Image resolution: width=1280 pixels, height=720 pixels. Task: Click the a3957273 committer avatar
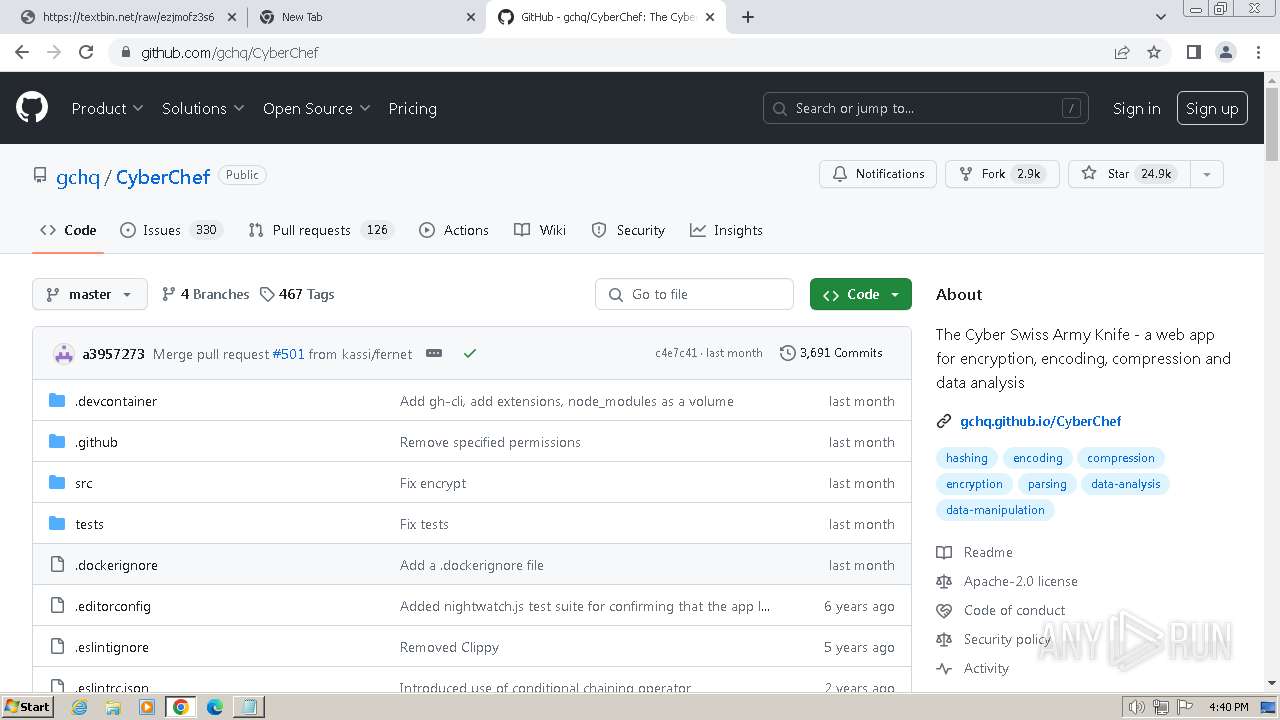click(64, 353)
